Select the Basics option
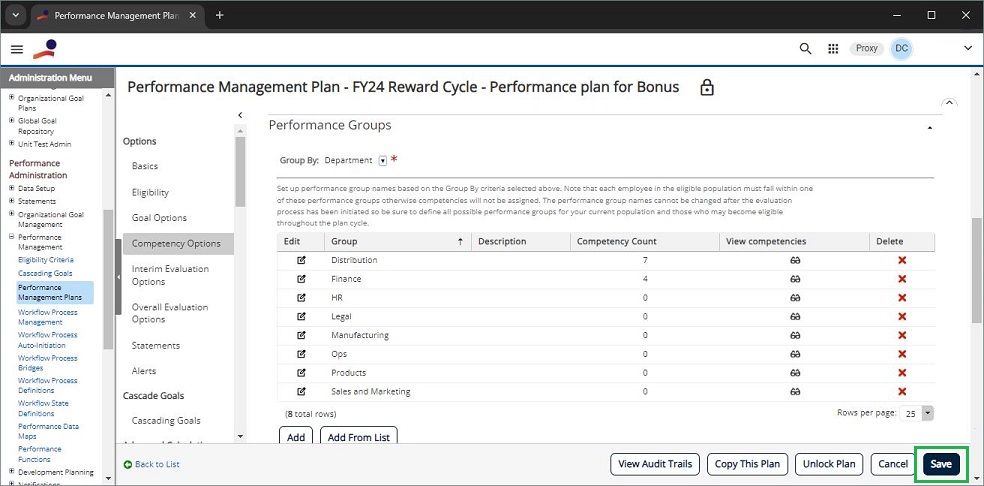This screenshot has height=486, width=984. 145,166
